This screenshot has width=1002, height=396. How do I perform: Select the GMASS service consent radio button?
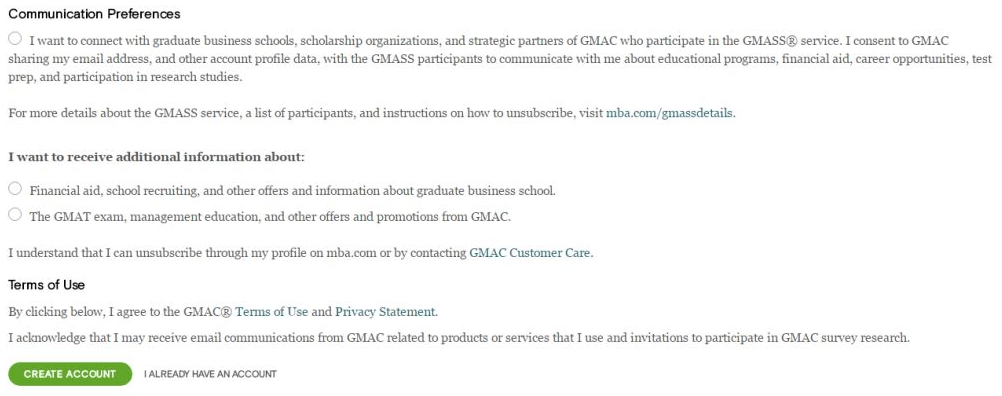pos(15,39)
